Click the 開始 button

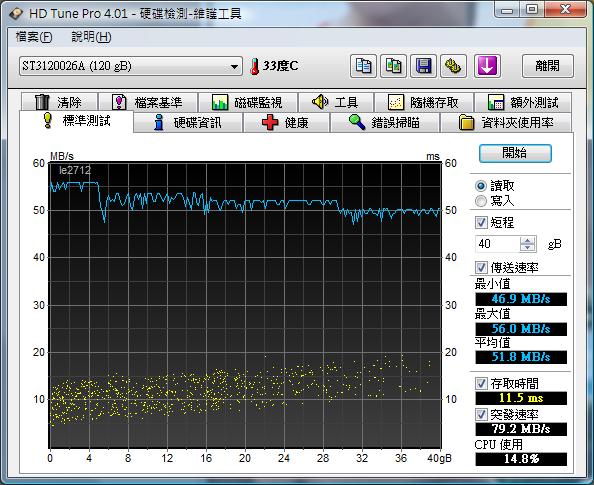click(515, 153)
